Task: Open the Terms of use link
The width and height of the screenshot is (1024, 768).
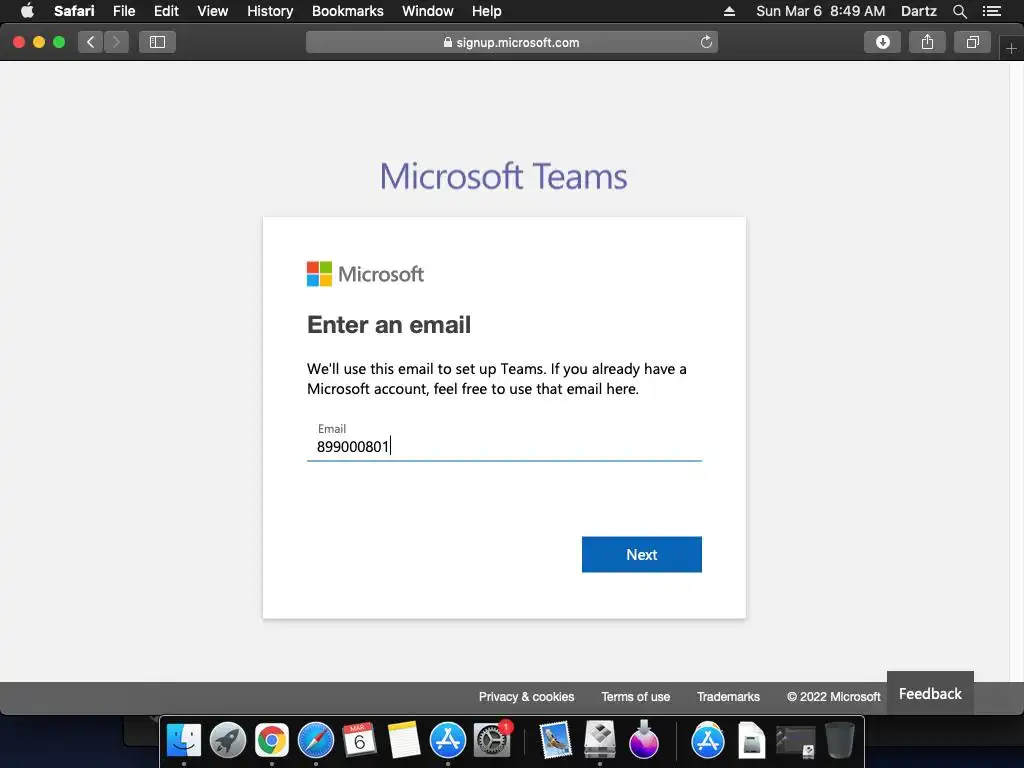Action: coord(635,697)
